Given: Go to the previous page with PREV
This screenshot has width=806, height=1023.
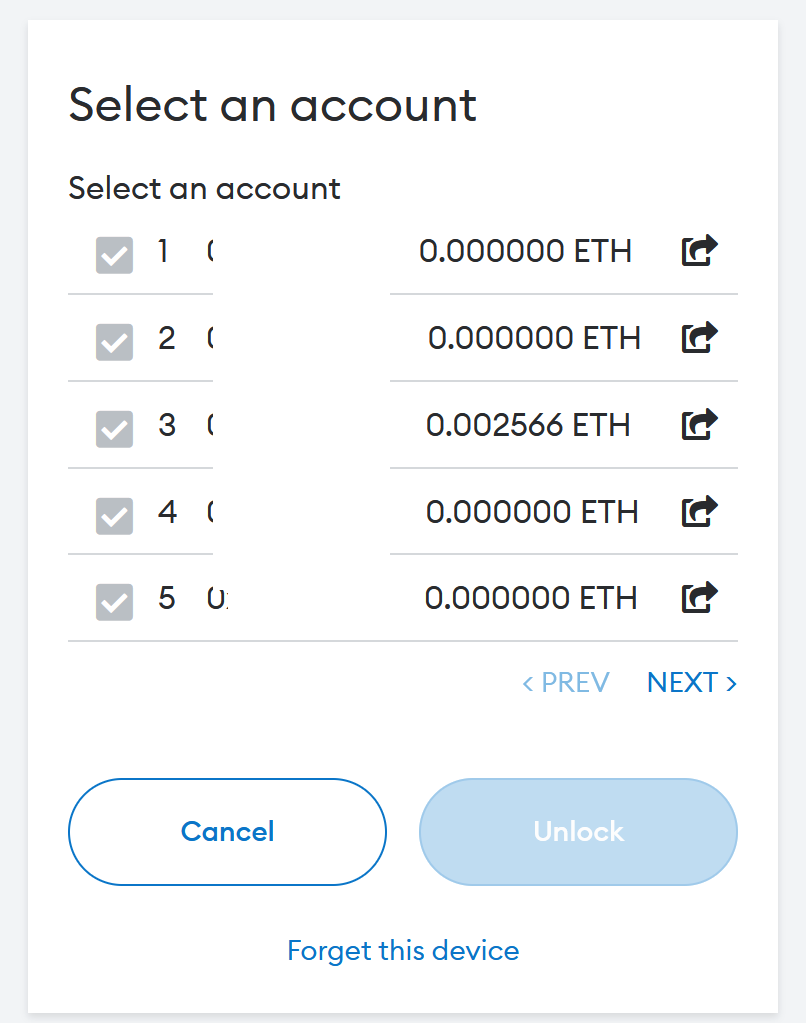Looking at the screenshot, I should click(566, 682).
